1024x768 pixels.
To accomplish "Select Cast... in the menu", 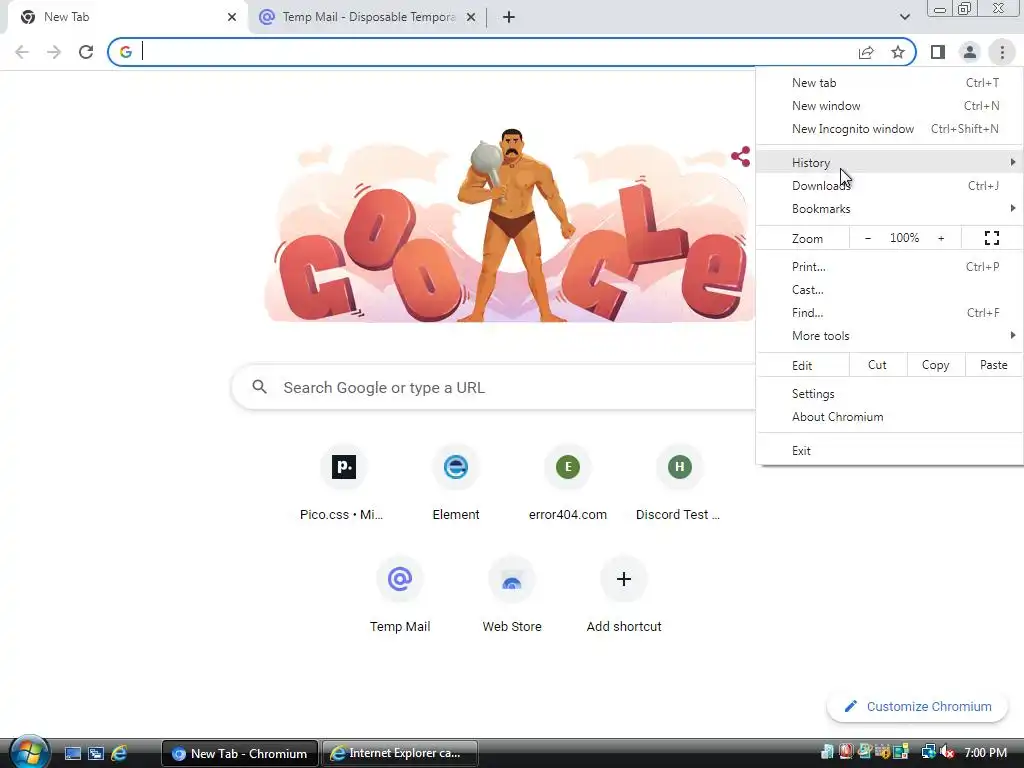I will (x=889, y=290).
